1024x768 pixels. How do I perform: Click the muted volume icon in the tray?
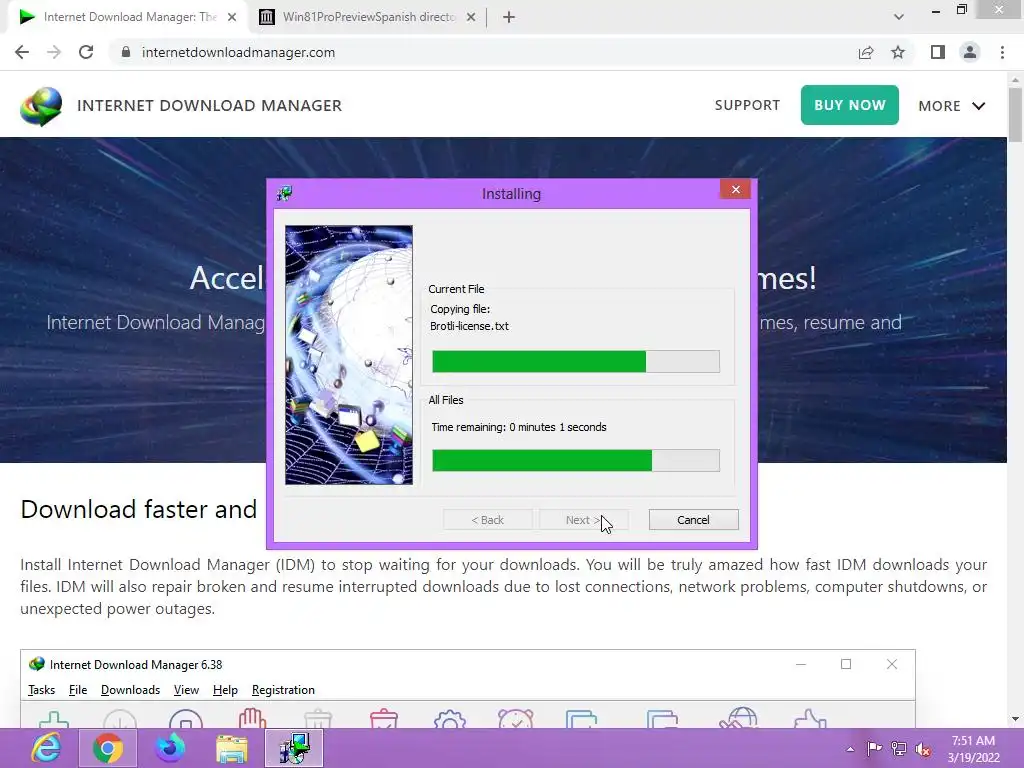[923, 748]
